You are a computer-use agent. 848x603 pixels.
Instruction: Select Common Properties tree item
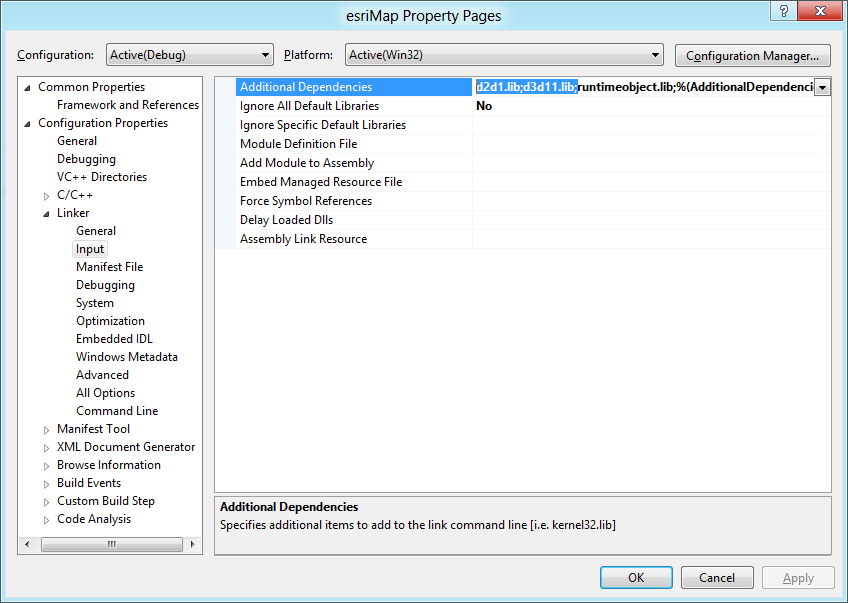point(91,87)
